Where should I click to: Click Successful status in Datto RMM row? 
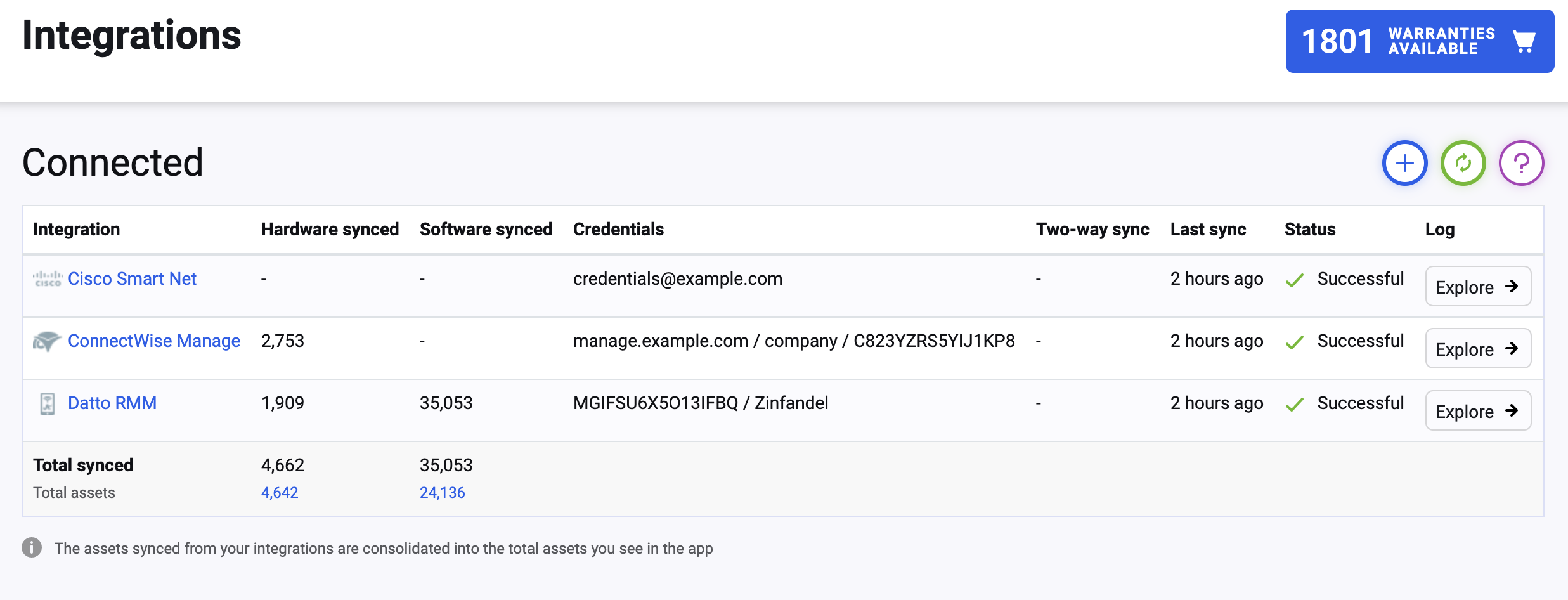1360,403
